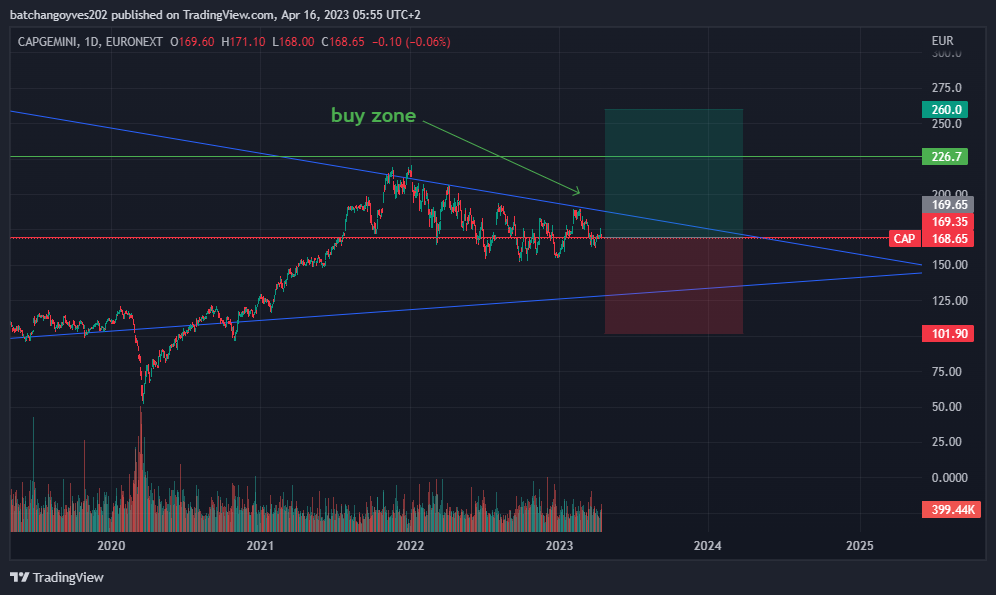Click the 169.65 gray price label

pyautogui.click(x=948, y=204)
